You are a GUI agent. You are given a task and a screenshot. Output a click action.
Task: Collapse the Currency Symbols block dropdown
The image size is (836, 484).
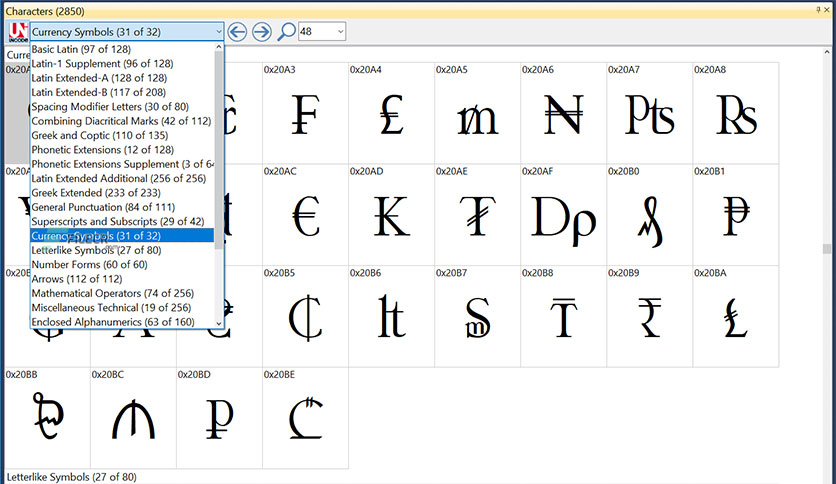click(x=218, y=32)
